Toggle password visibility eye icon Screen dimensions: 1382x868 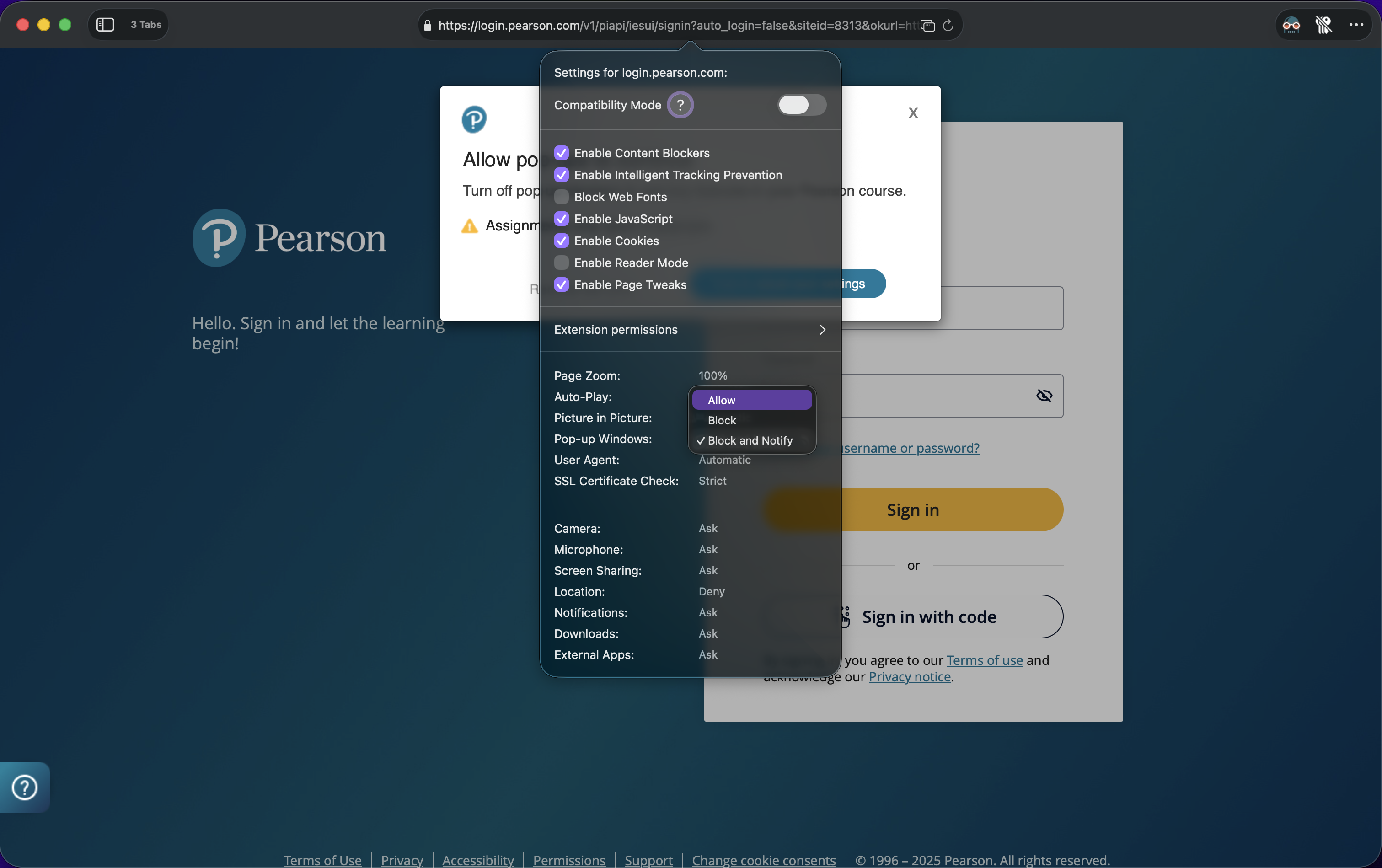[x=1044, y=396]
